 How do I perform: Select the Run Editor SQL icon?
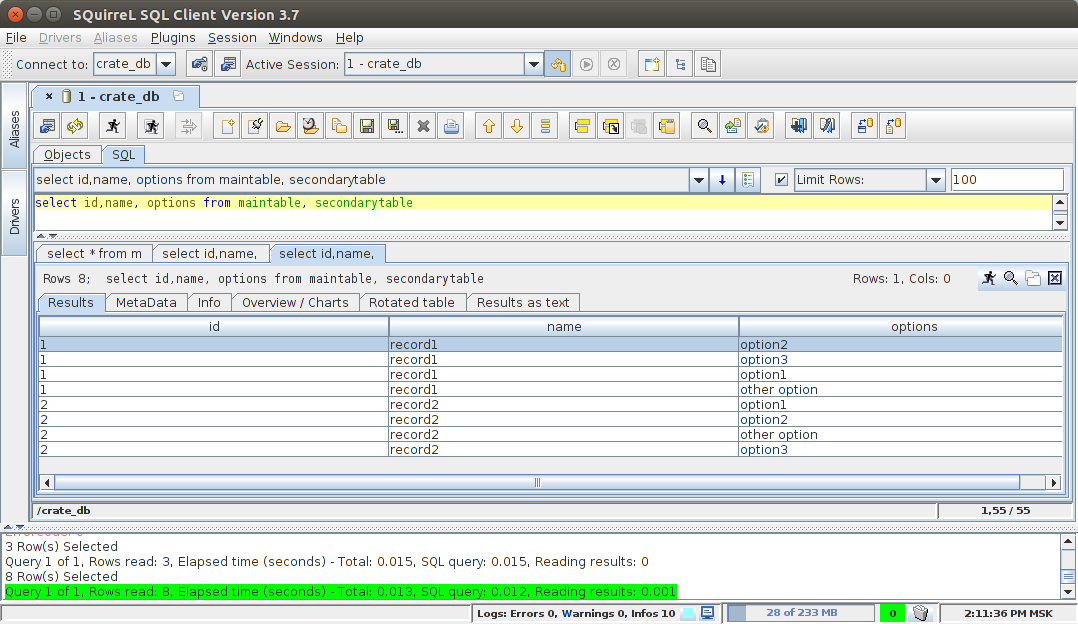pyautogui.click(x=151, y=126)
